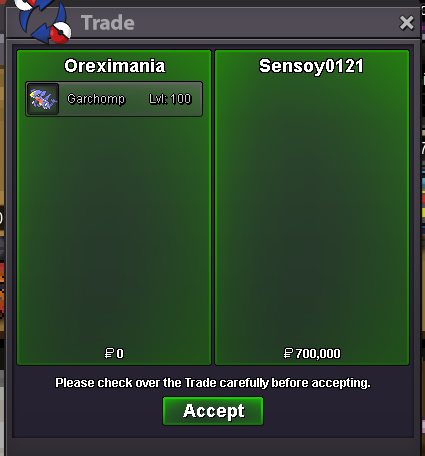Click the green Accept button
This screenshot has height=456, width=425.
click(213, 411)
